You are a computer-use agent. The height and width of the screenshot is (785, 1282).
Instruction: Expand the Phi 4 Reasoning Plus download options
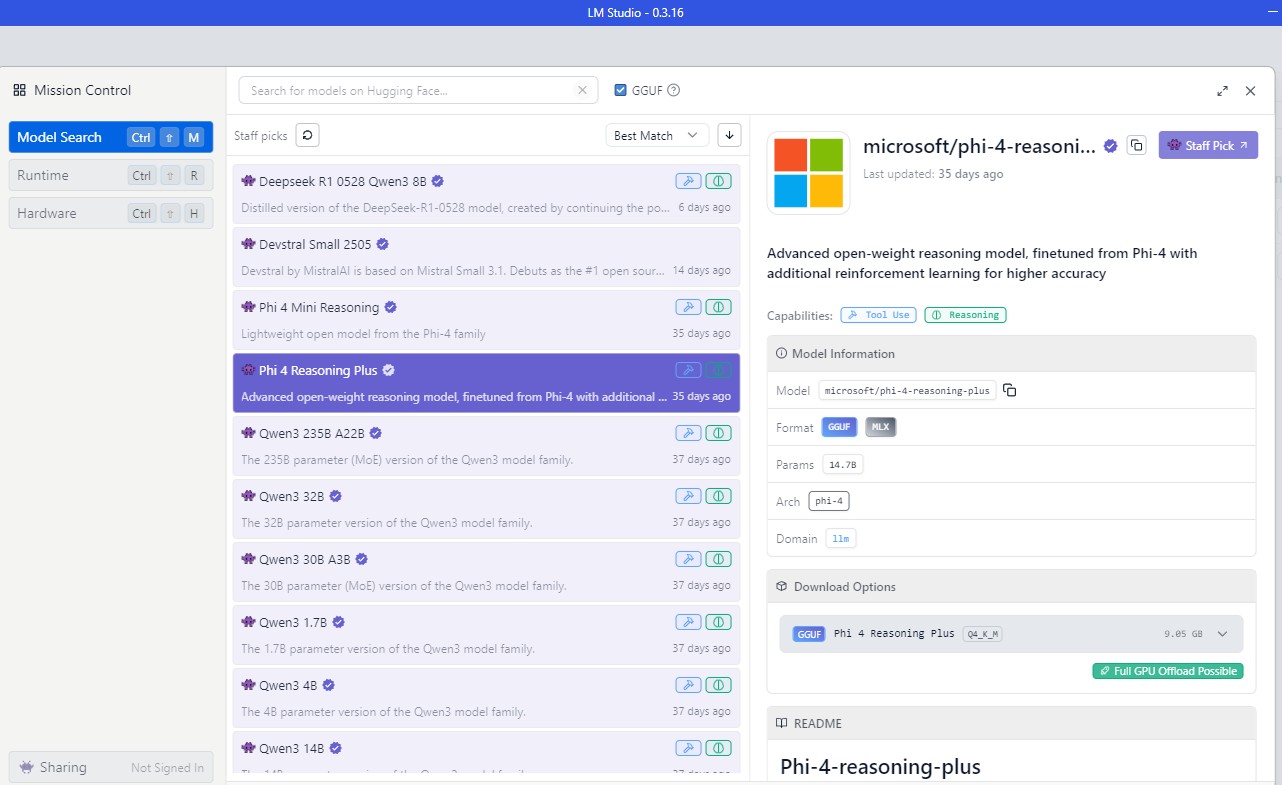(1222, 633)
